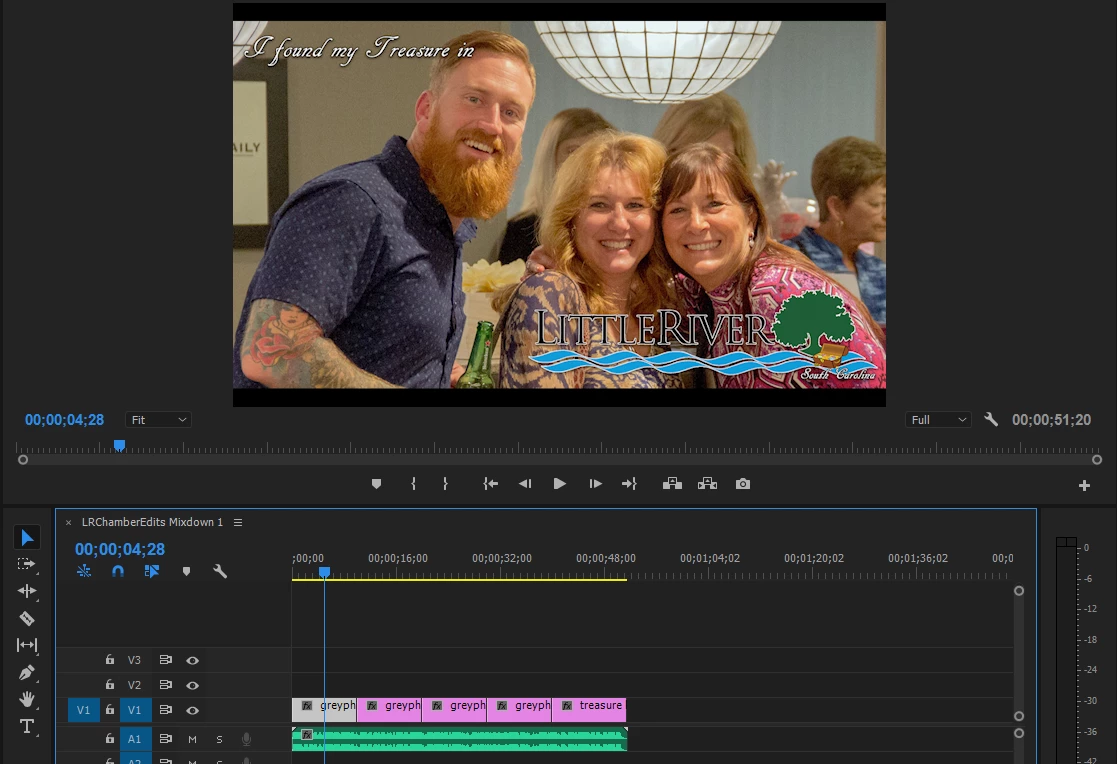
Task: Open LRChamberEdits Mixdown 1 panel menu
Action: pyautogui.click(x=238, y=522)
